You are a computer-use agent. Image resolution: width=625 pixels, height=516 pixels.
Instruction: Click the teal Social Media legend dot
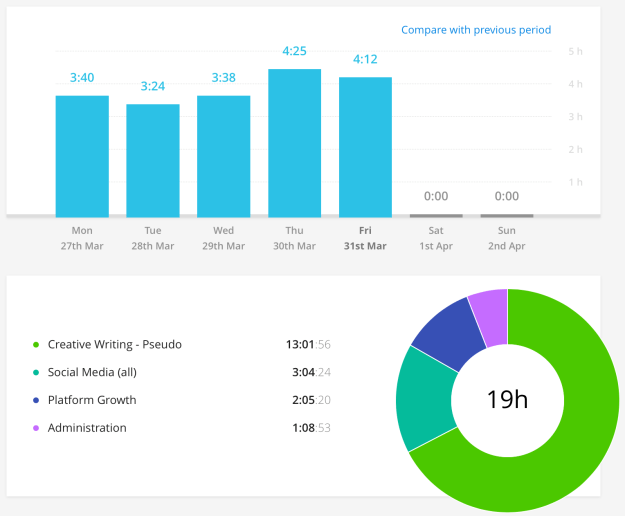click(x=36, y=372)
